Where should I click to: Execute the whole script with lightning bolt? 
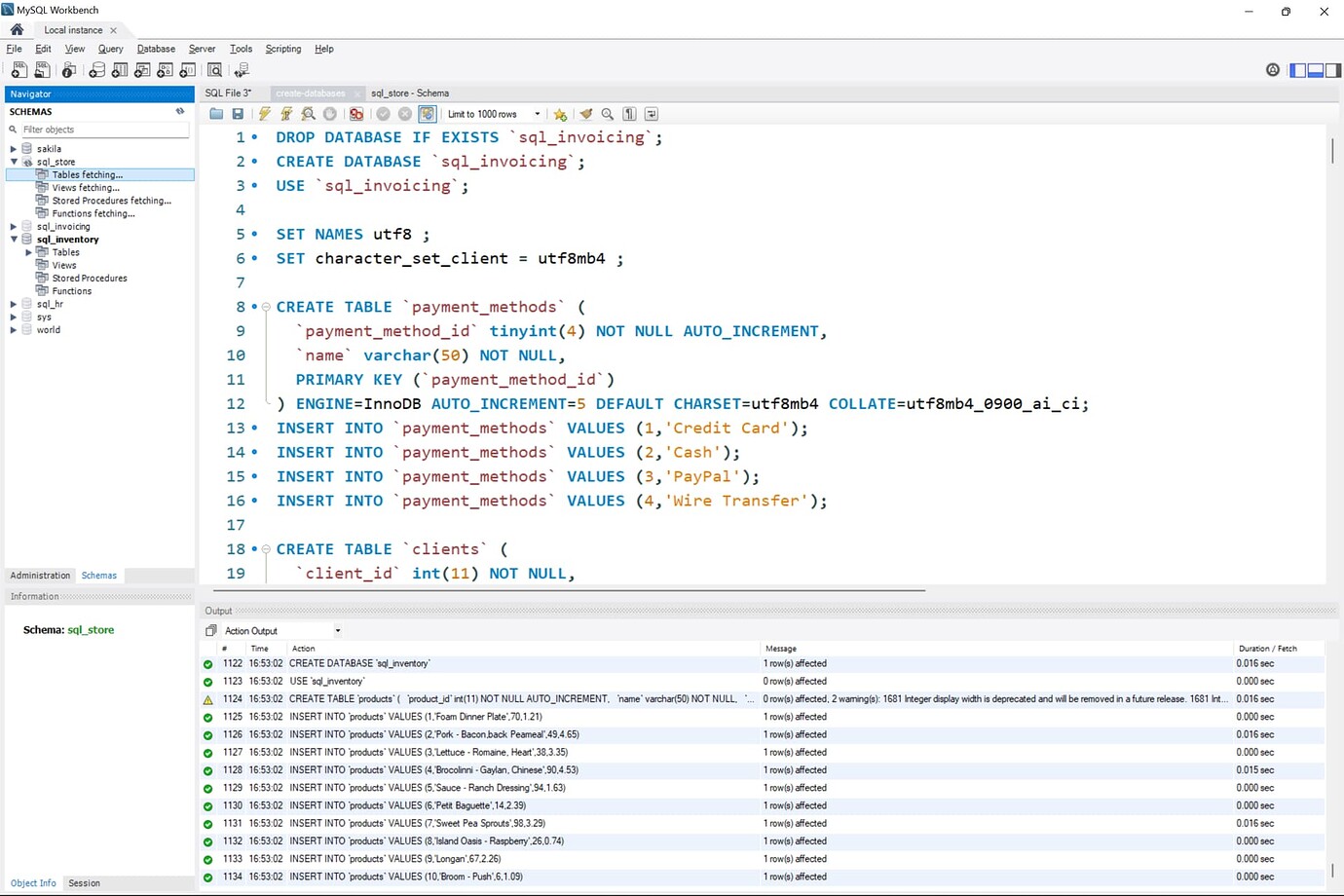[x=265, y=114]
